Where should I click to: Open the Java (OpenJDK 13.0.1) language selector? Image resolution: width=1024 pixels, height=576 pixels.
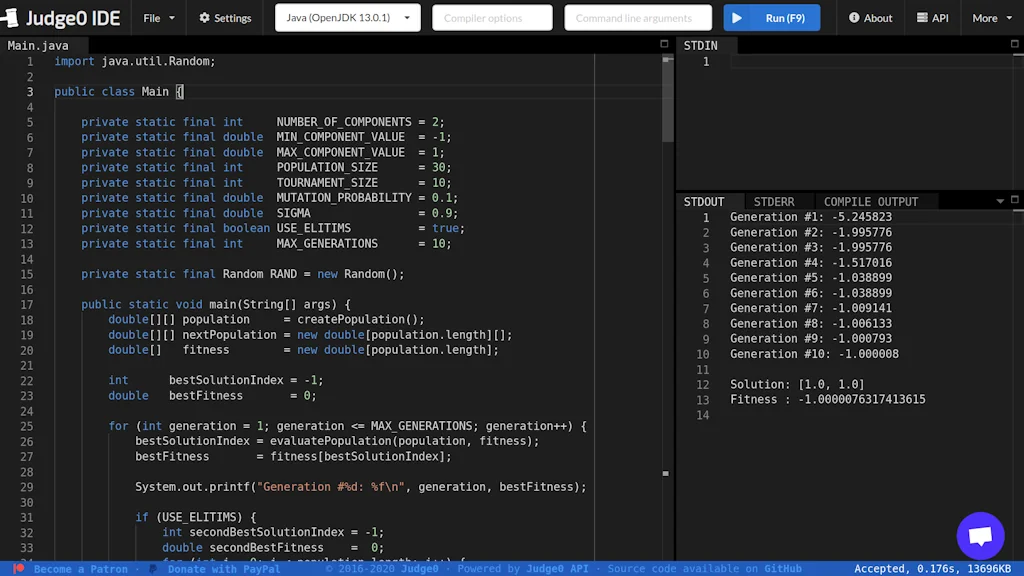click(346, 17)
